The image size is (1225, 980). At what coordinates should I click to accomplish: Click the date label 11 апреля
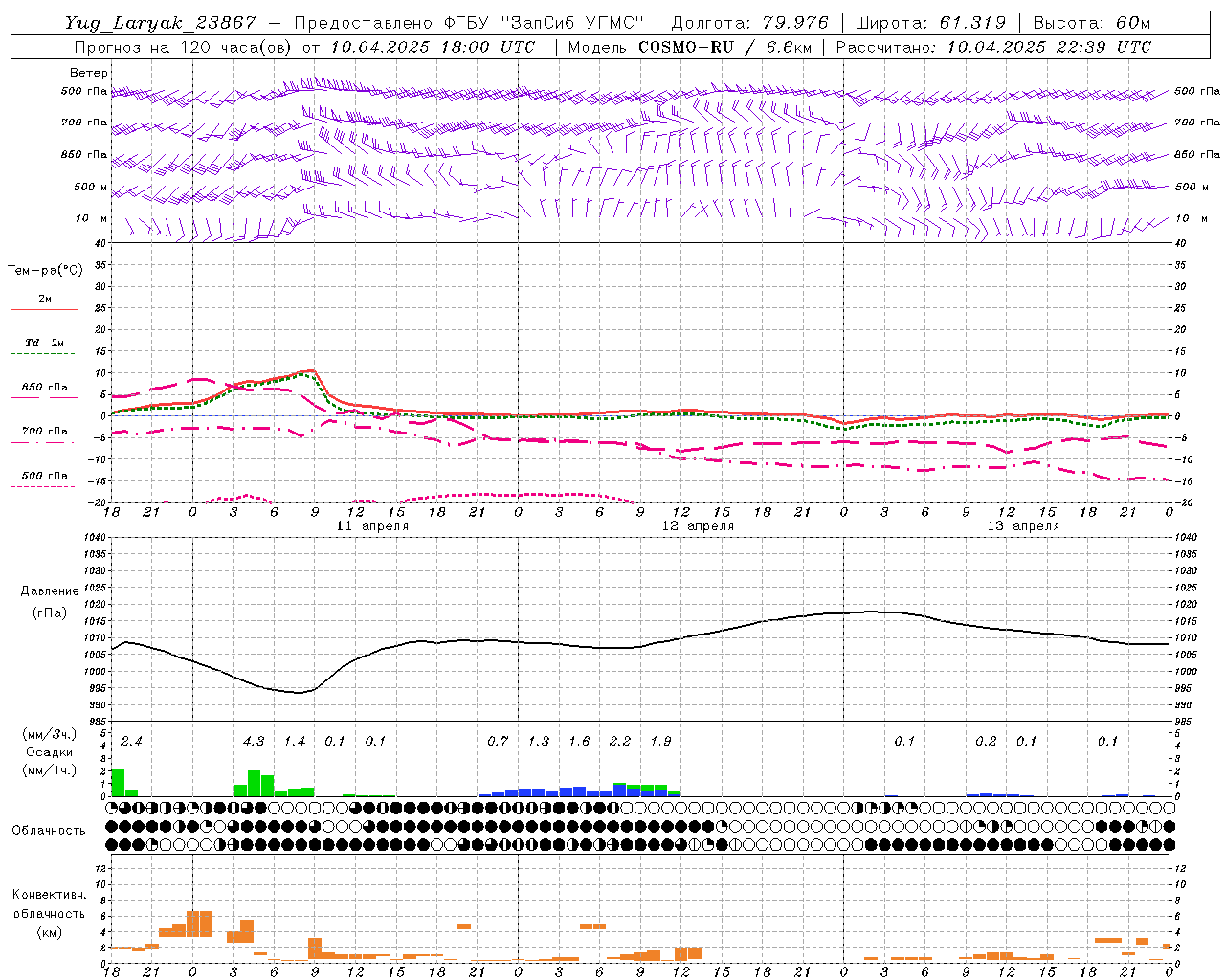[x=372, y=526]
